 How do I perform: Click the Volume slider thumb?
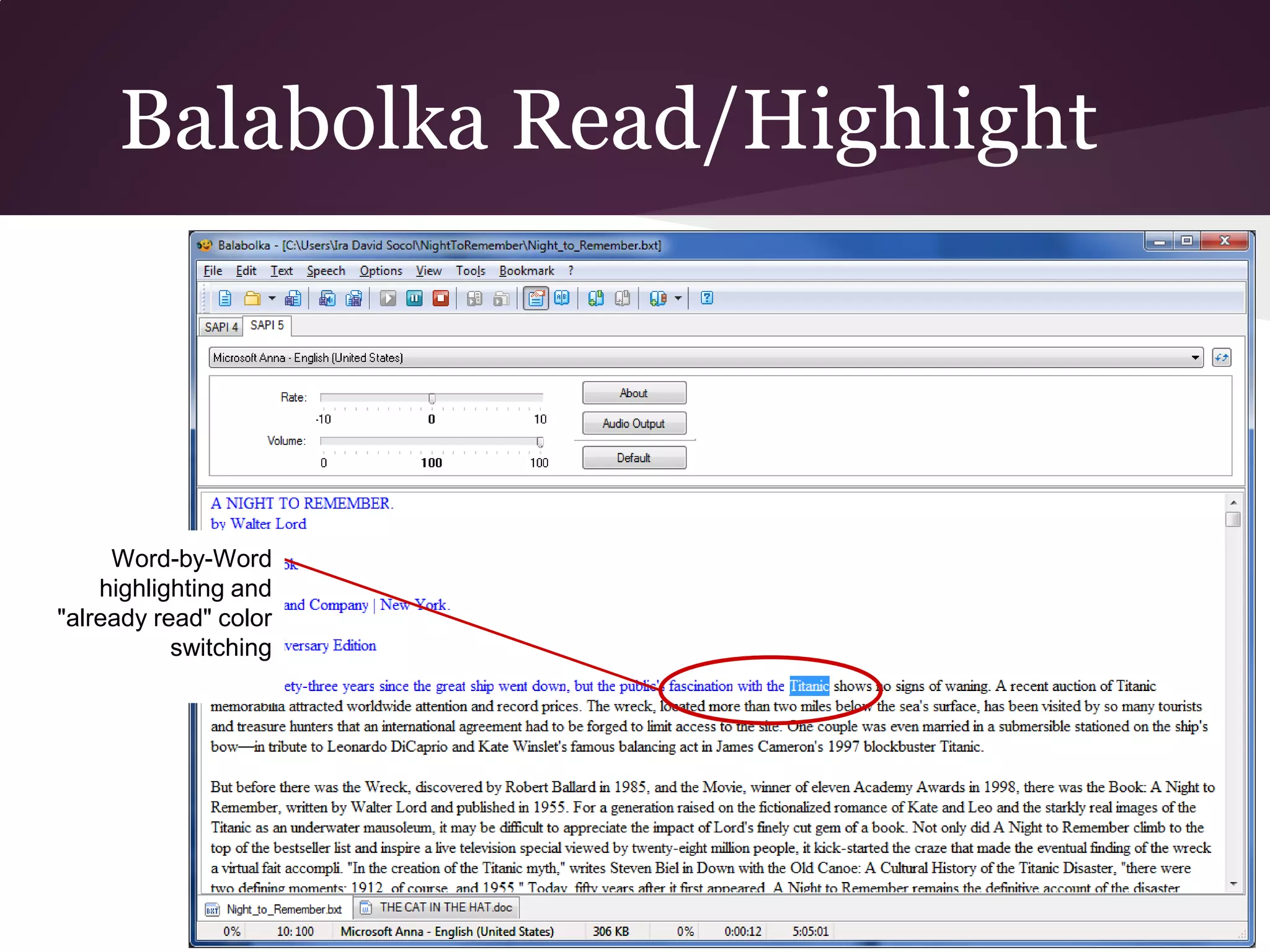pos(540,442)
